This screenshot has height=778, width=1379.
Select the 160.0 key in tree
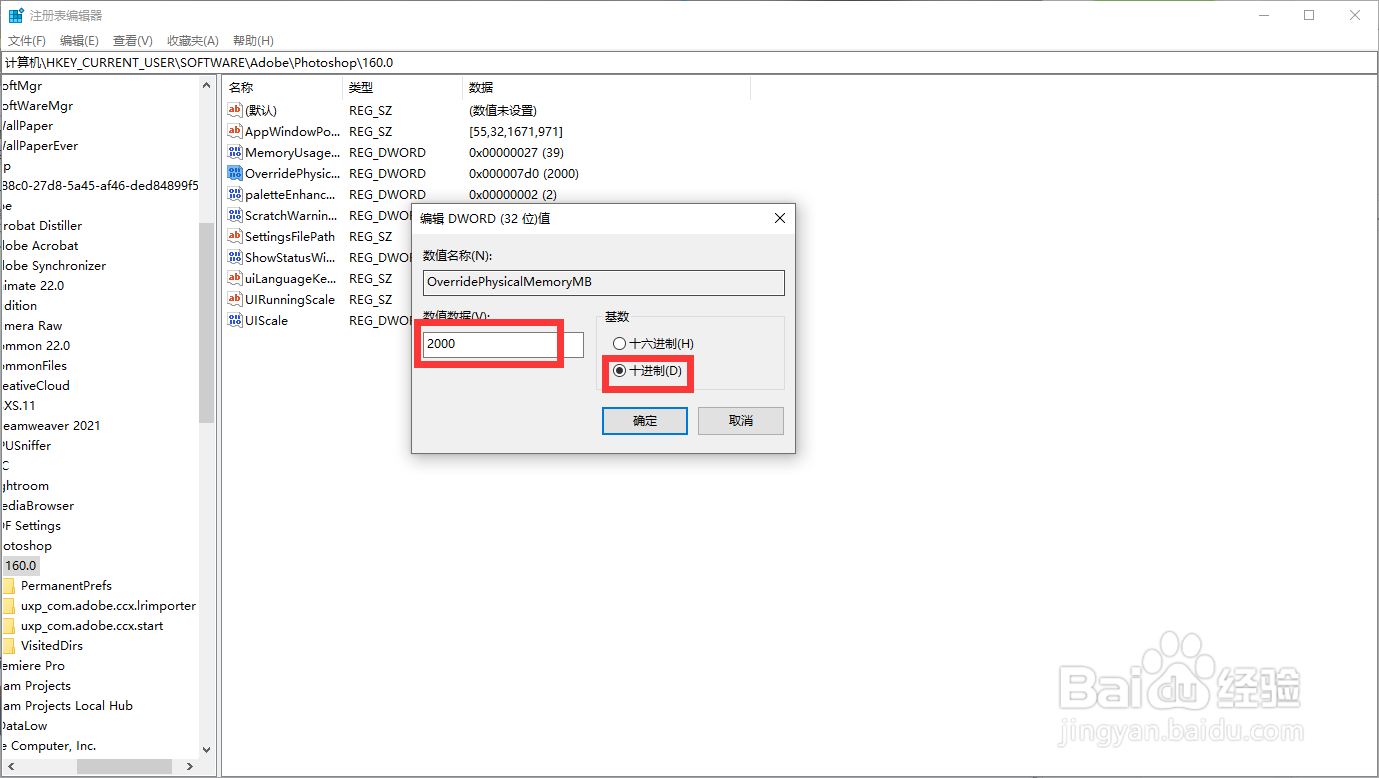pyautogui.click(x=20, y=566)
